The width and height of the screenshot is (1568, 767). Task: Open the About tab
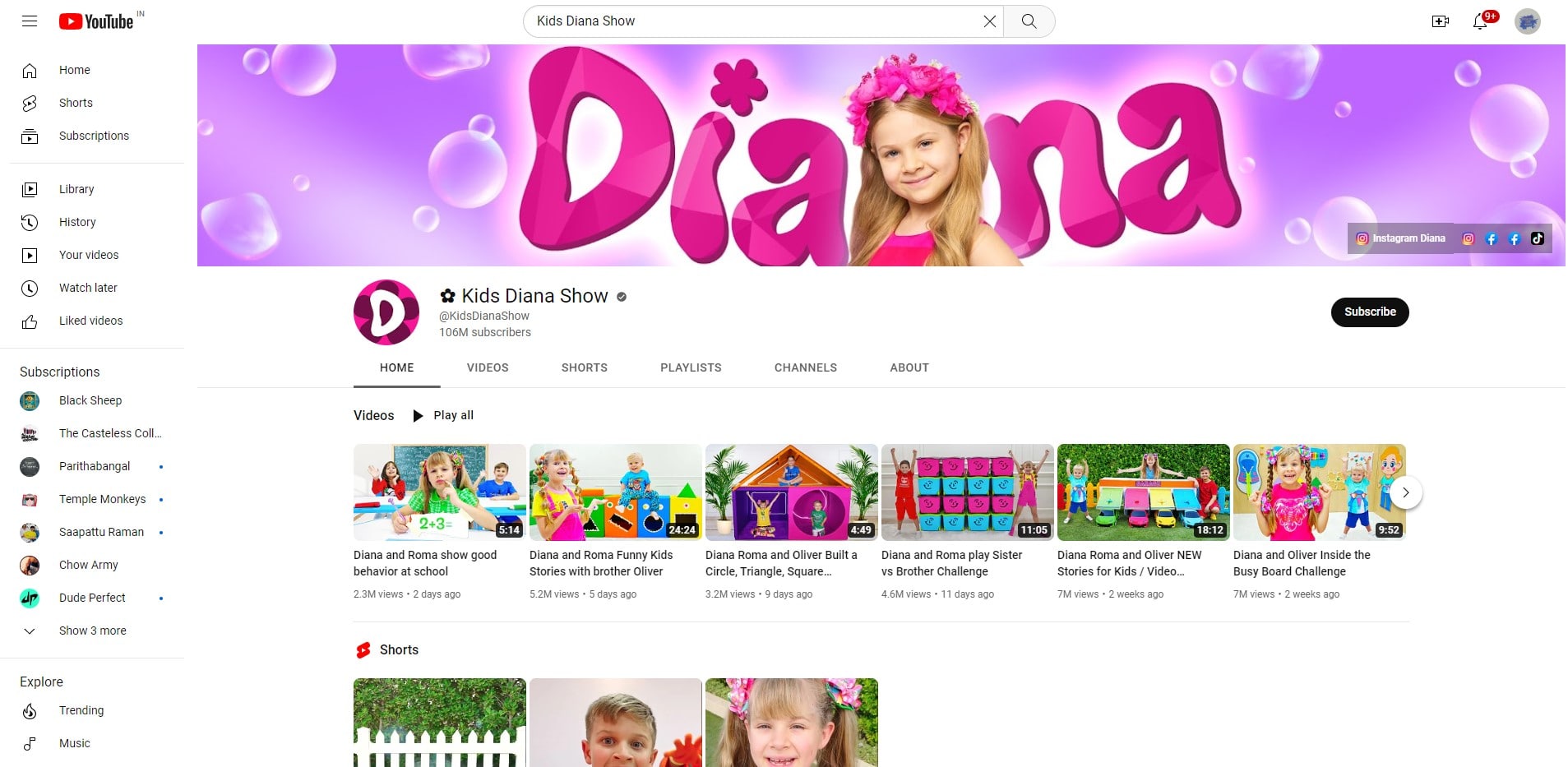[909, 367]
